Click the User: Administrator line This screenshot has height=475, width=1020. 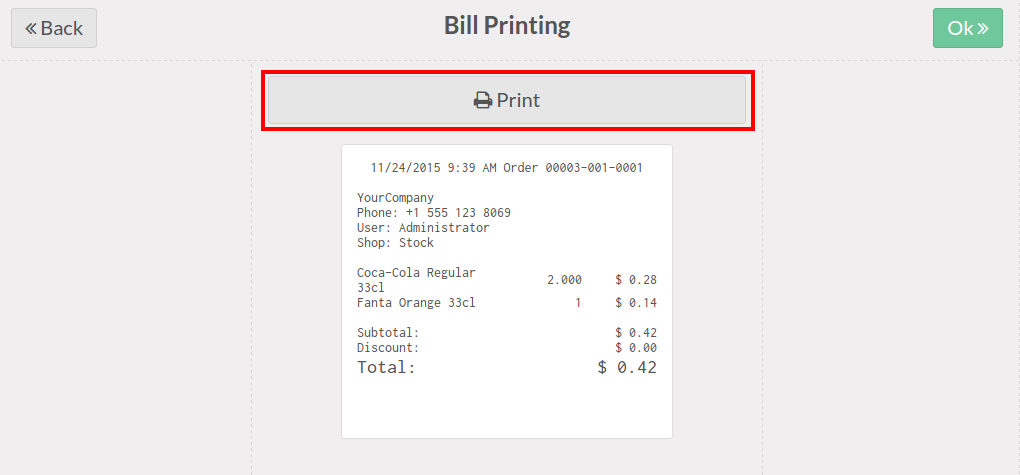click(x=423, y=228)
